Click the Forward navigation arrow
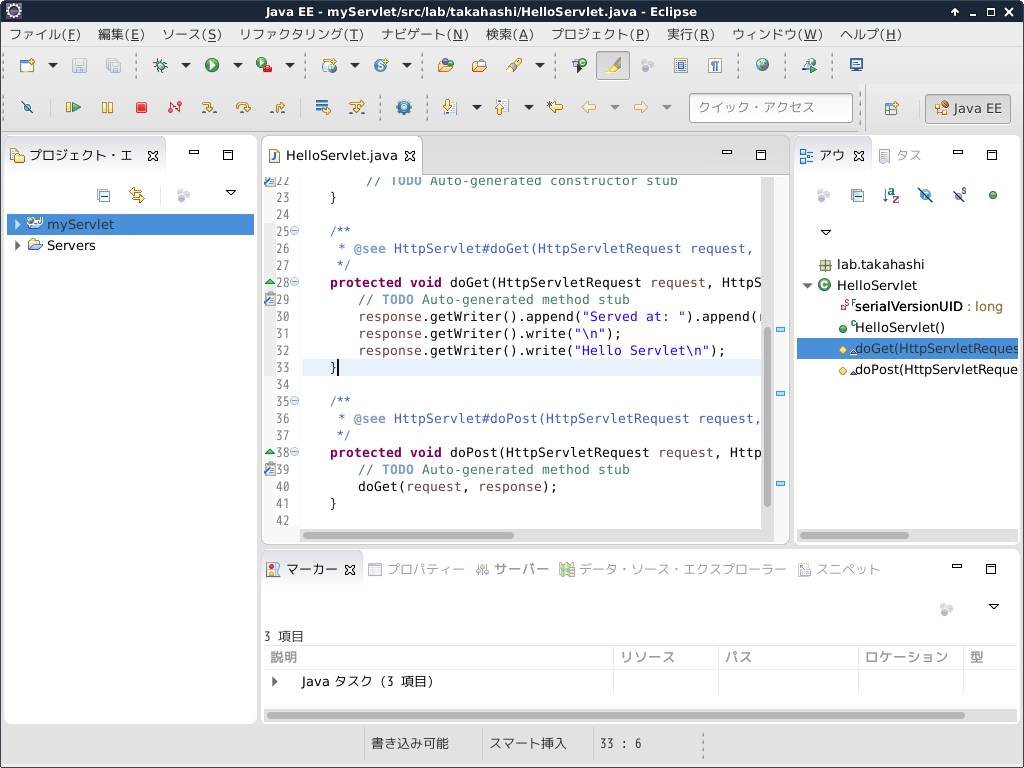This screenshot has width=1024, height=768. point(641,106)
